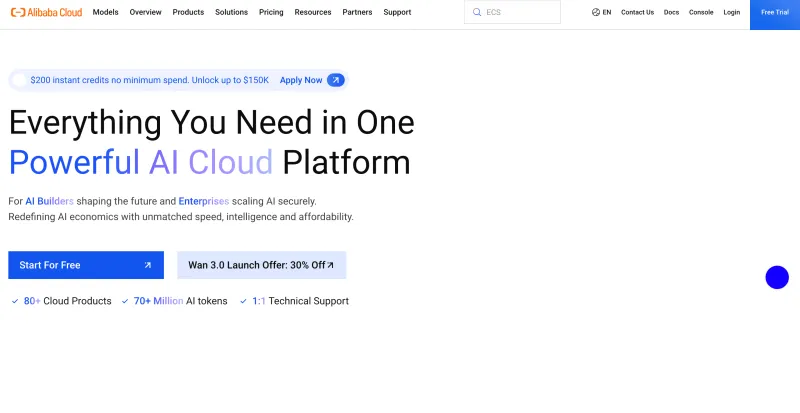This screenshot has width=800, height=413.
Task: Click the search magnifier icon
Action: click(x=477, y=12)
